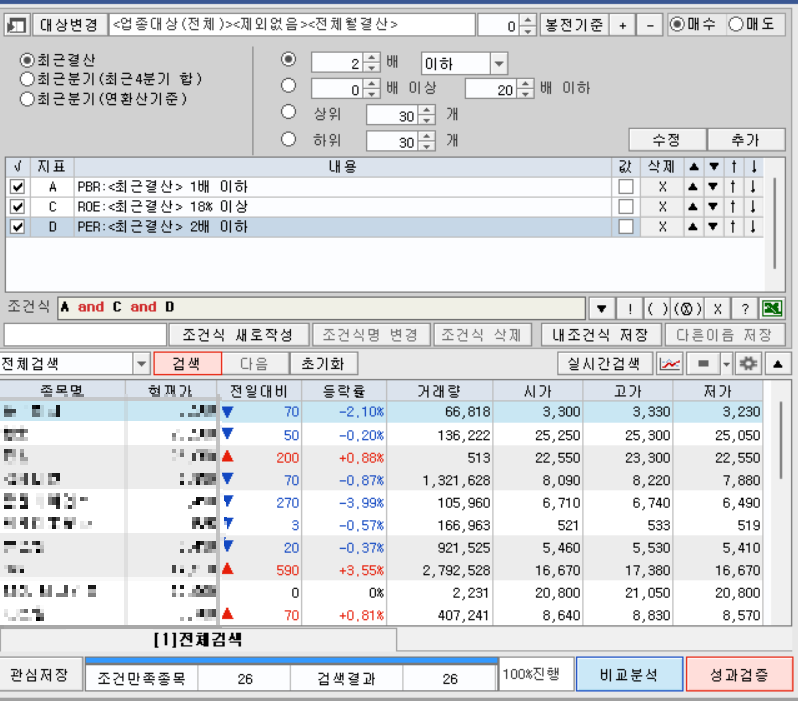Click the 봉전기준 button

pyautogui.click(x=574, y=25)
